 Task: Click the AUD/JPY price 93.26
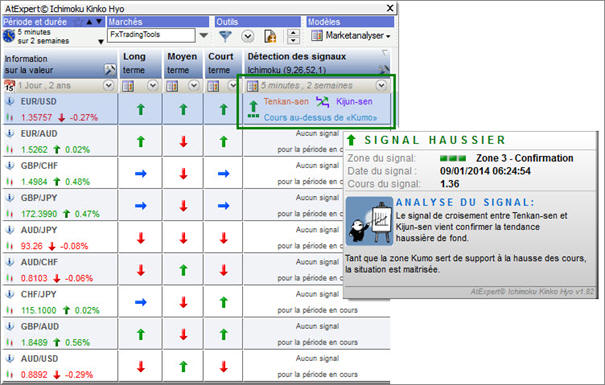click(x=32, y=246)
